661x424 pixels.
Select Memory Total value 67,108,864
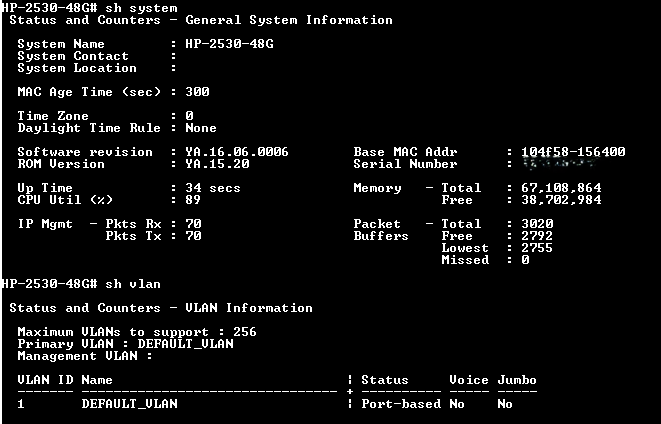[561, 188]
